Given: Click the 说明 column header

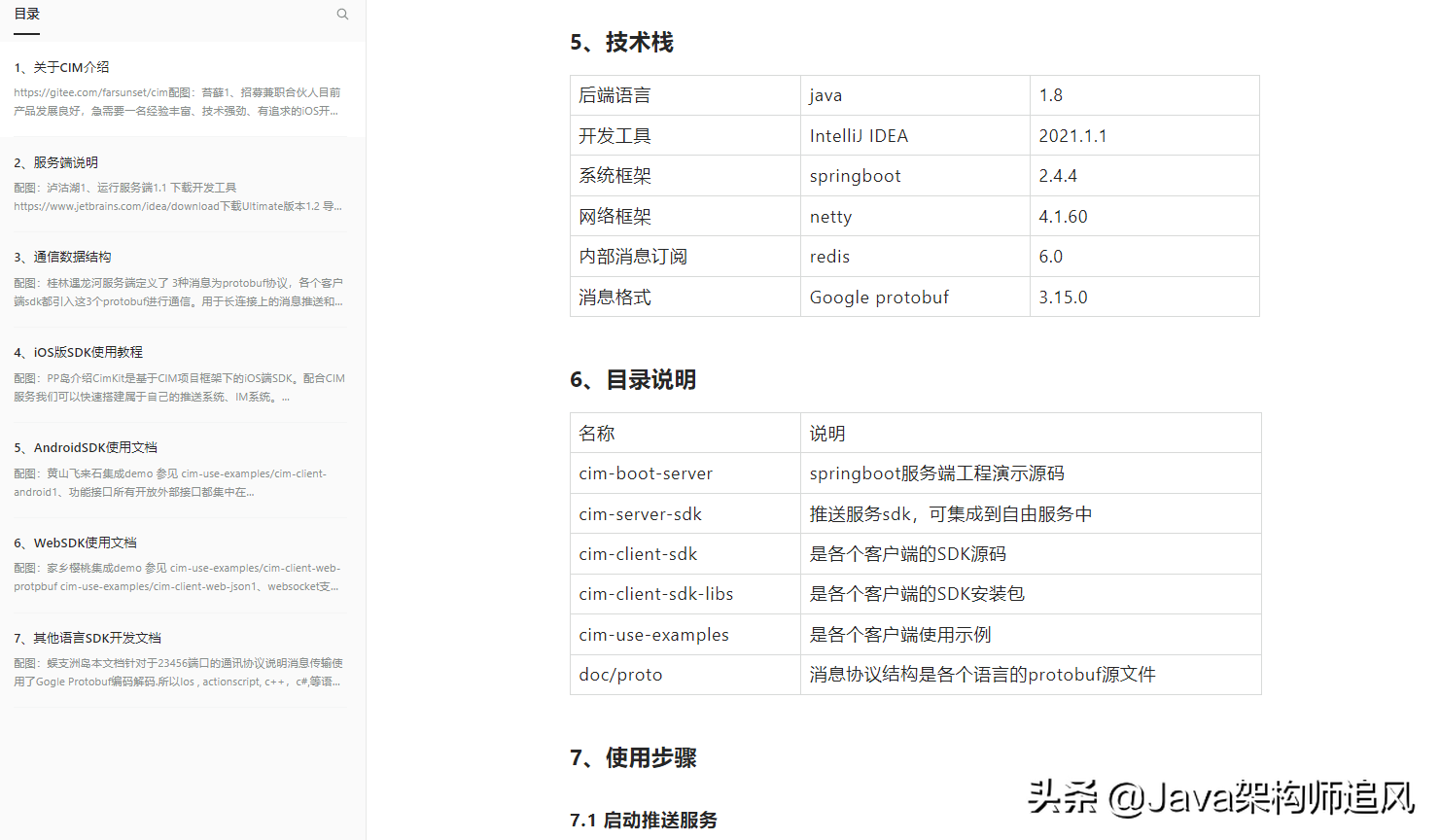Looking at the screenshot, I should pos(1031,434).
